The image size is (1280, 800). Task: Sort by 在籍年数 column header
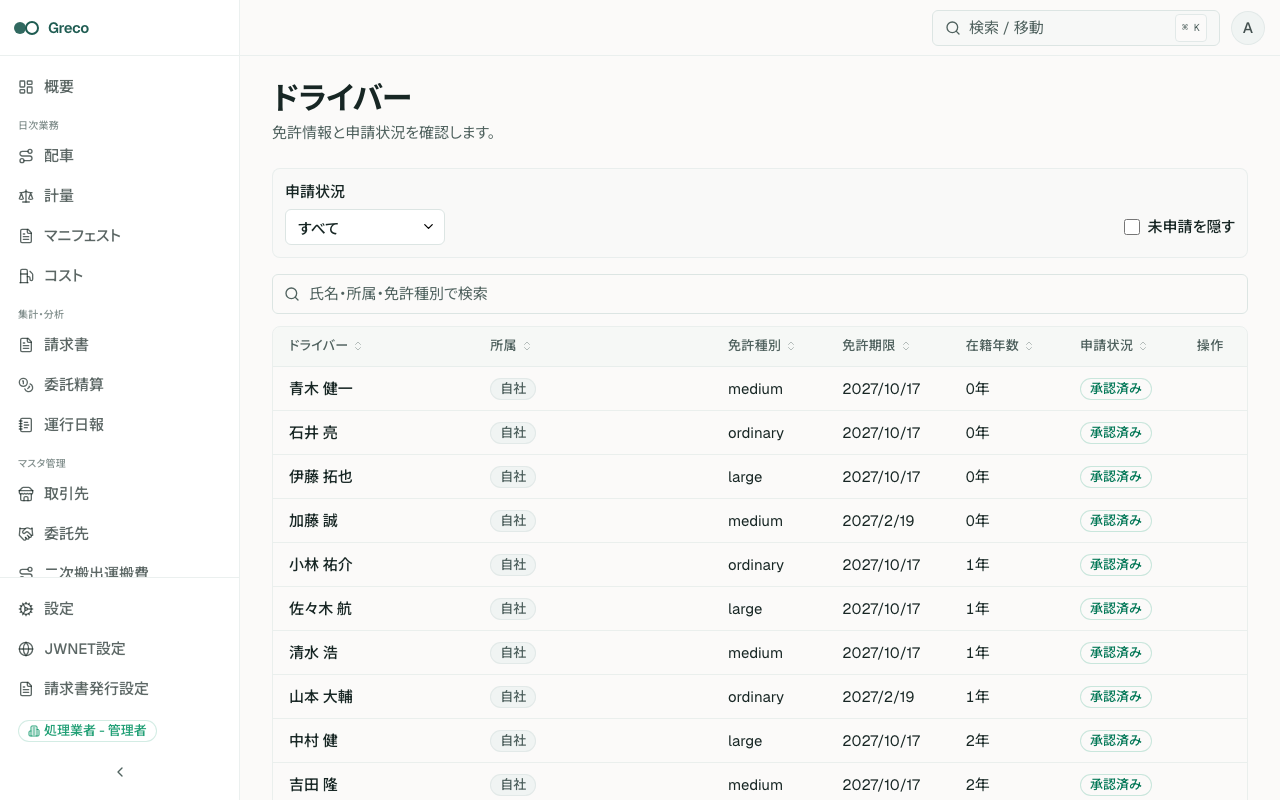pyautogui.click(x=999, y=346)
